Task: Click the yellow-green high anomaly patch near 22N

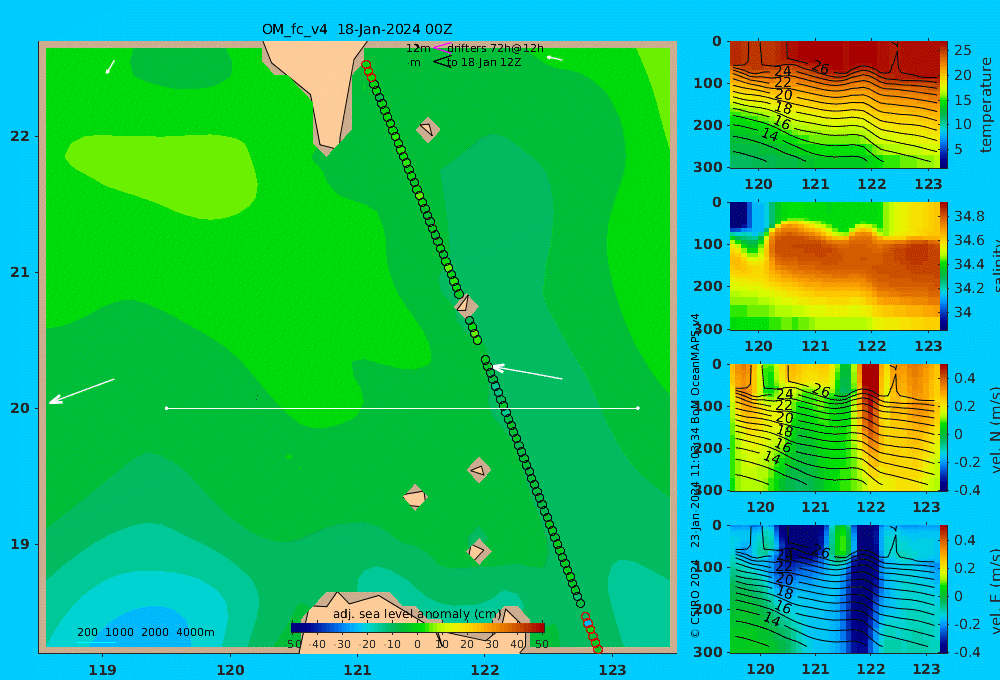Action: click(161, 175)
